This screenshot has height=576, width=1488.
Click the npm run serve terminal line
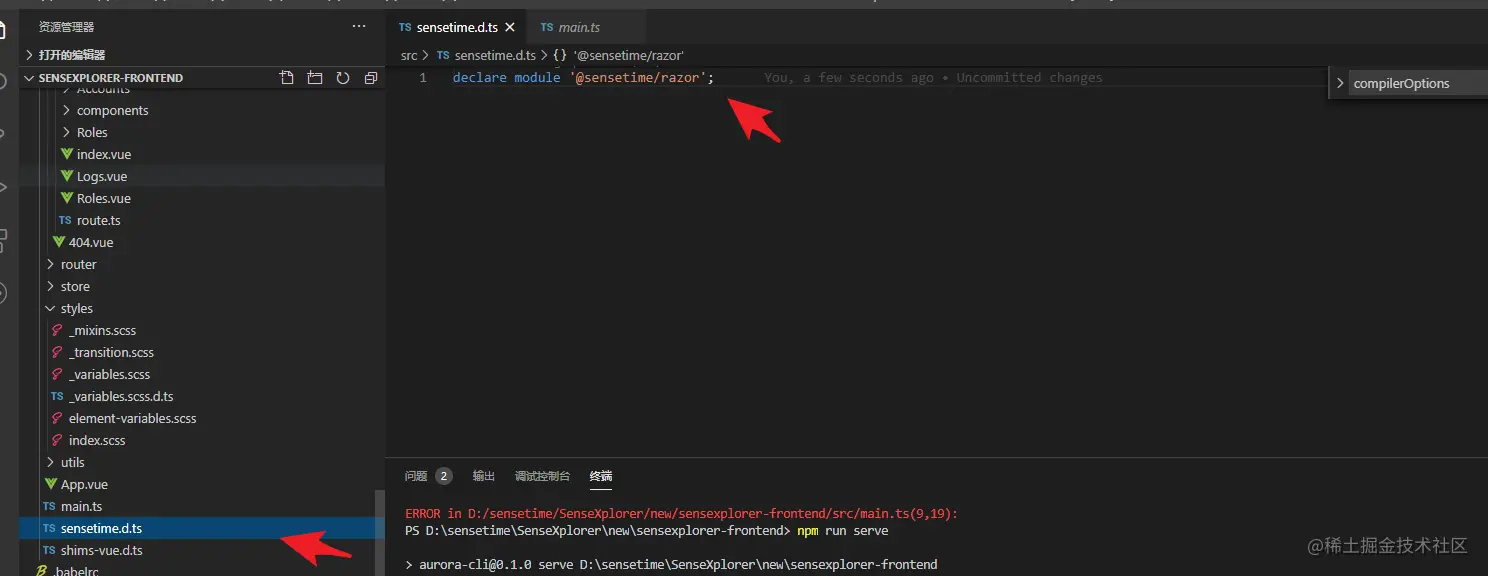click(x=646, y=530)
